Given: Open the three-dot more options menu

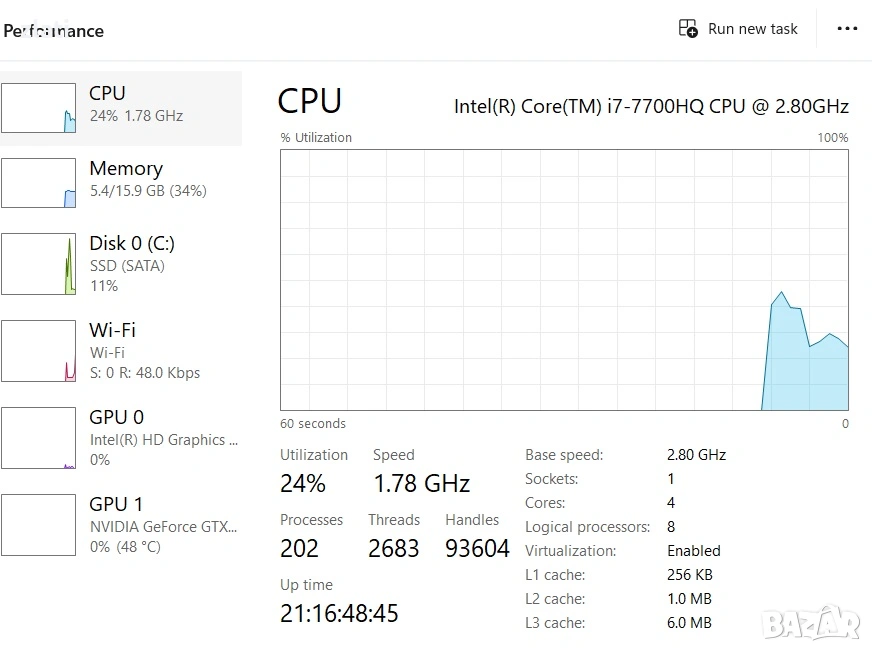Looking at the screenshot, I should (847, 29).
